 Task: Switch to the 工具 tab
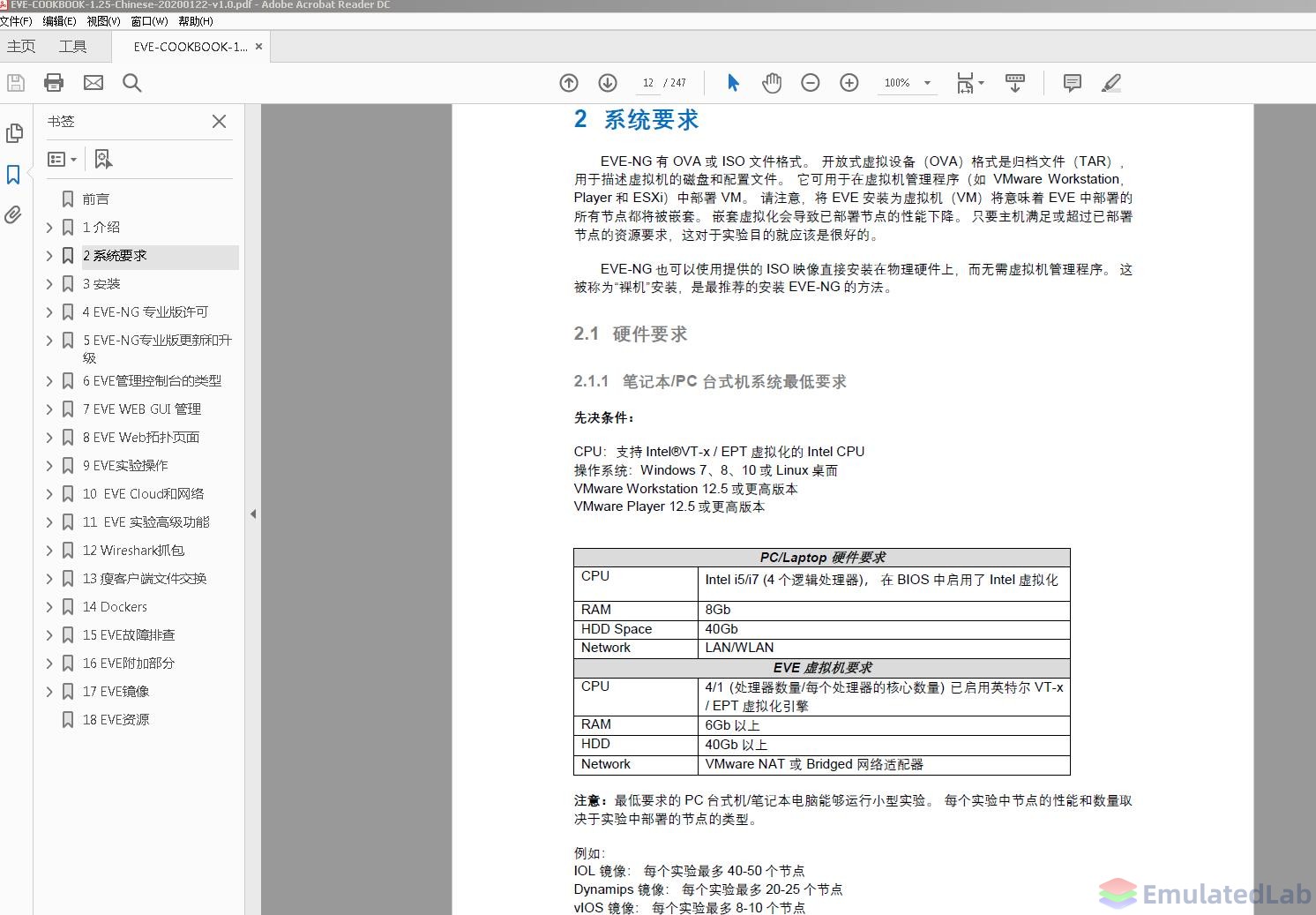coord(72,47)
